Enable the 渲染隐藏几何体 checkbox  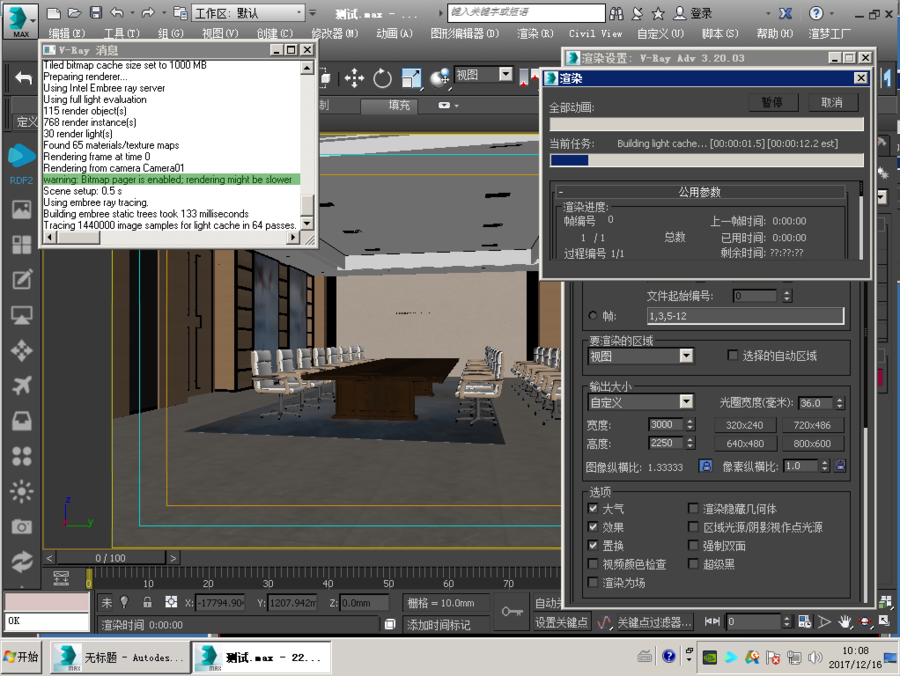coord(694,507)
